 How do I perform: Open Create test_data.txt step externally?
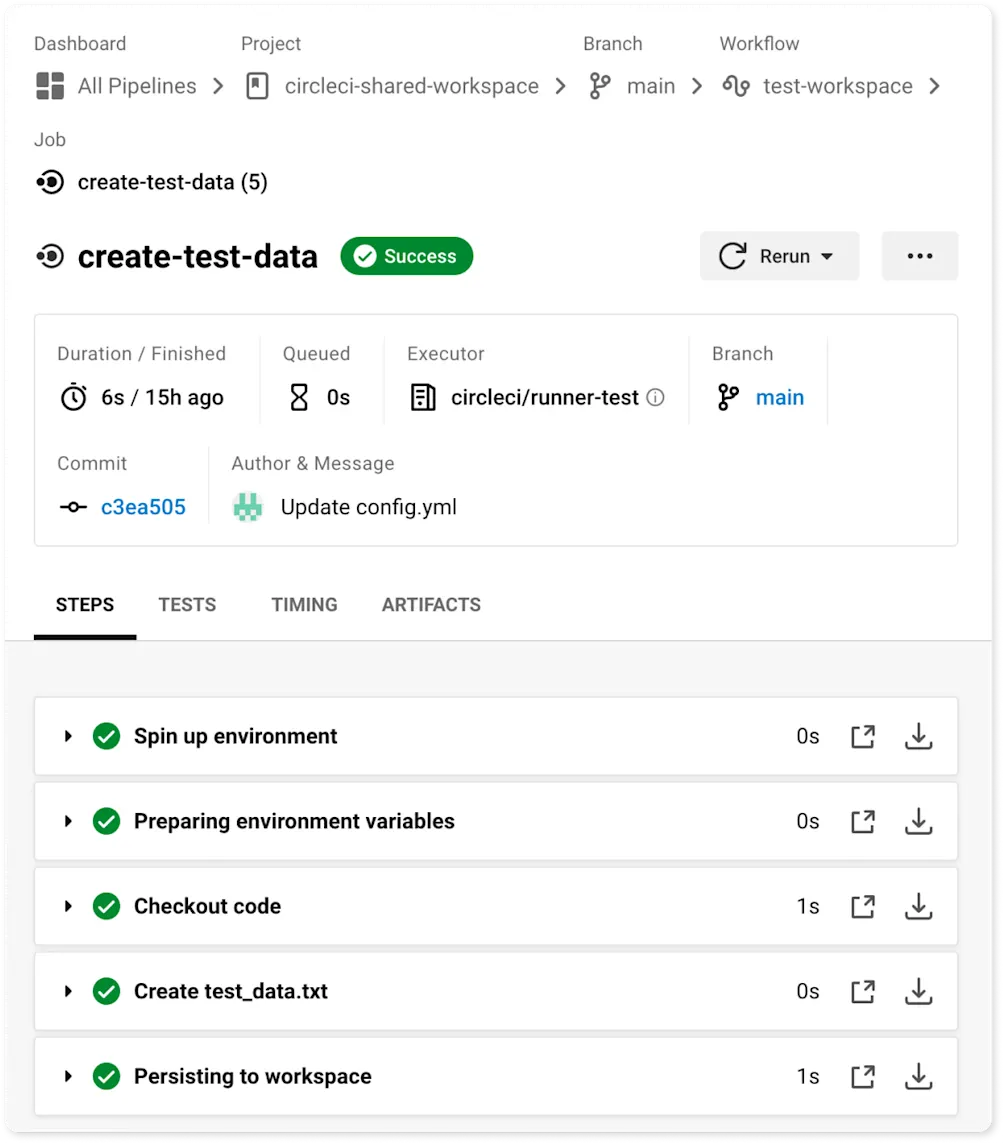[x=862, y=991]
